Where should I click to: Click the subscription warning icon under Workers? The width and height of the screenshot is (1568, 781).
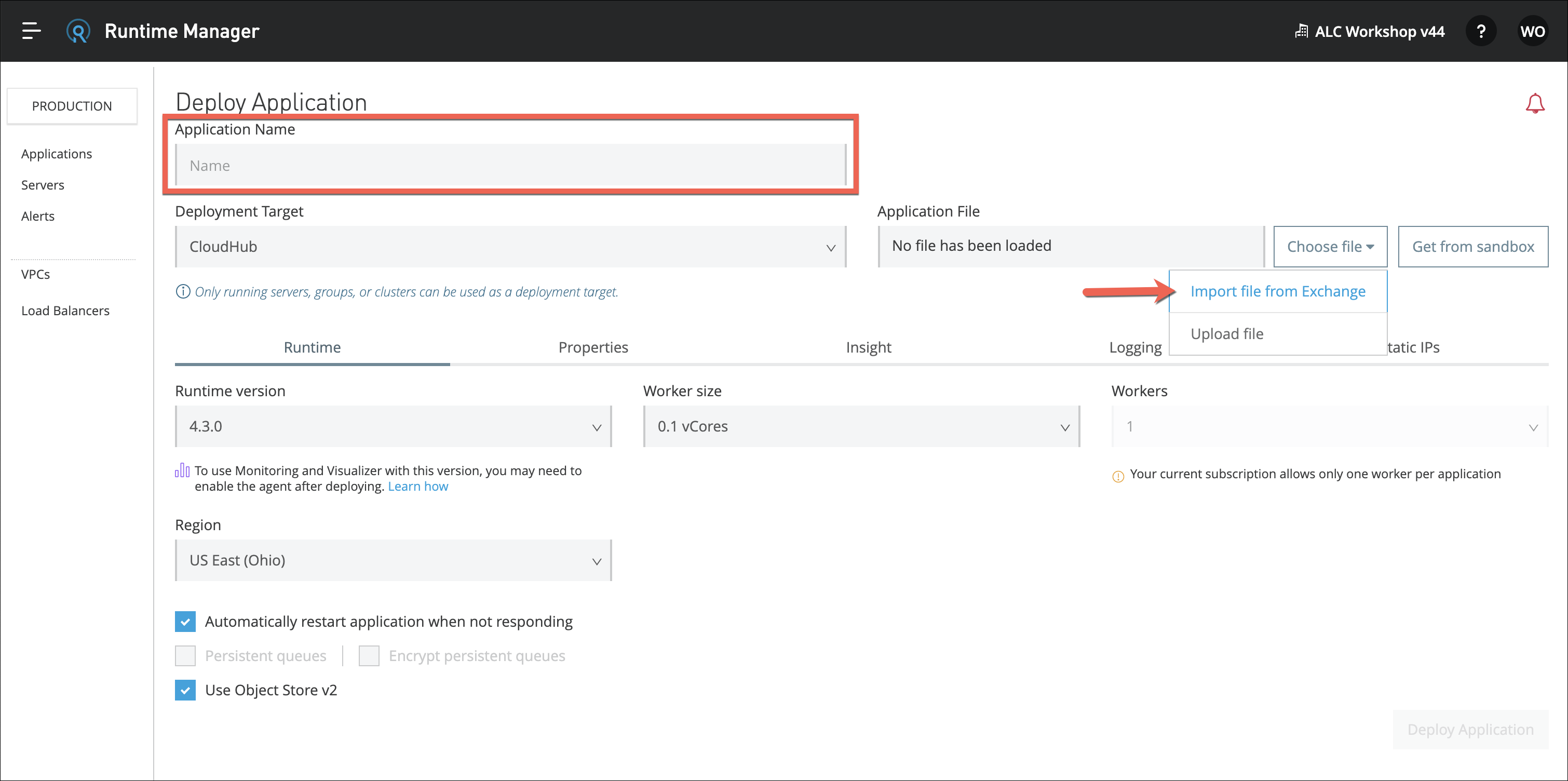click(1118, 476)
